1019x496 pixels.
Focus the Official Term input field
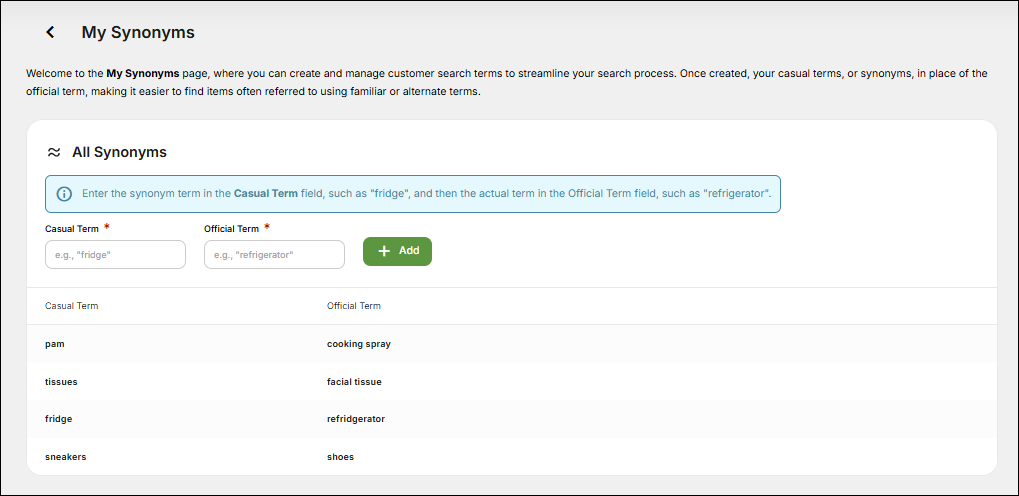tap(274, 255)
